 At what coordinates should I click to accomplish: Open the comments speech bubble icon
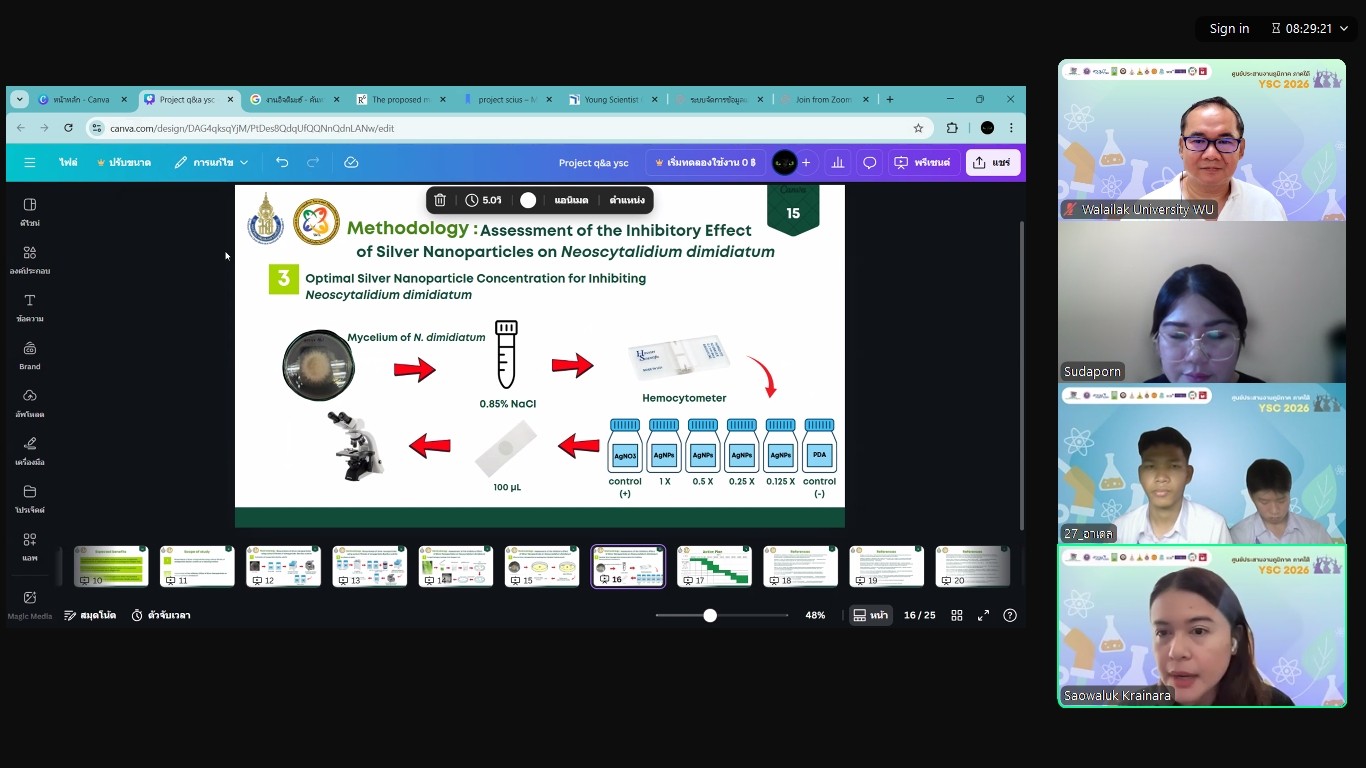[x=870, y=162]
